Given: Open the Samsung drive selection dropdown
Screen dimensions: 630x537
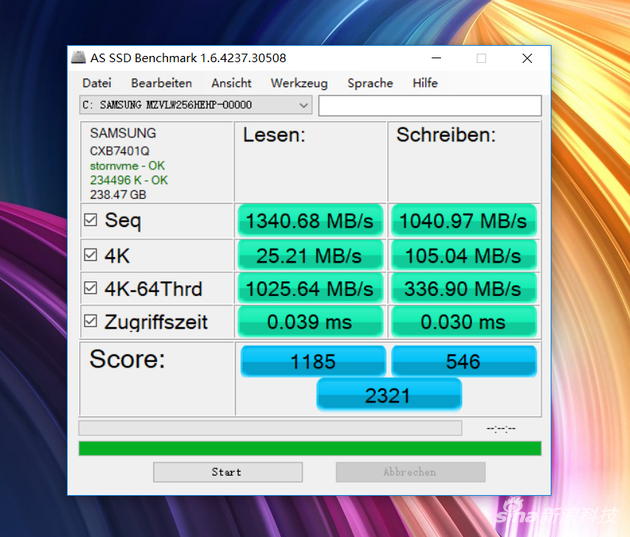Looking at the screenshot, I should click(x=304, y=105).
